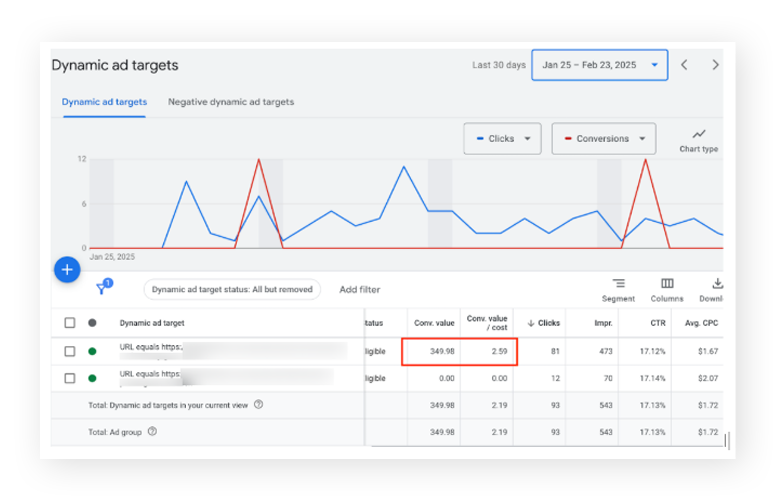The height and width of the screenshot is (500, 775).
Task: Open the date range dropdown Jan 25 – Feb 23
Action: point(599,65)
